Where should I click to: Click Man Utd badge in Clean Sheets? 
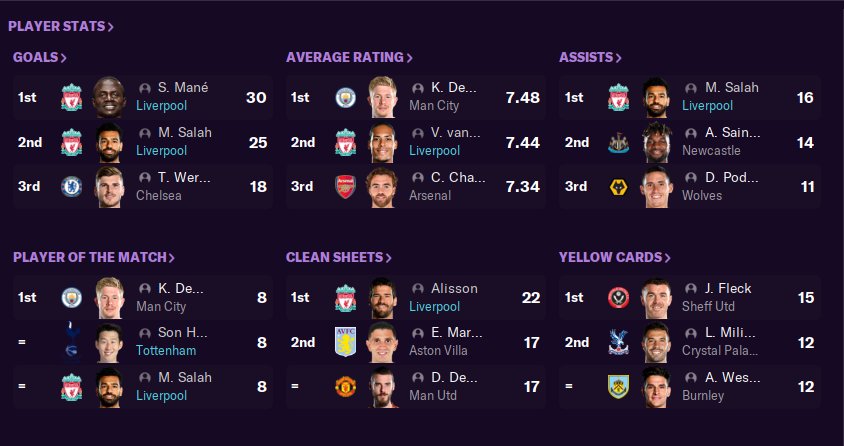345,386
